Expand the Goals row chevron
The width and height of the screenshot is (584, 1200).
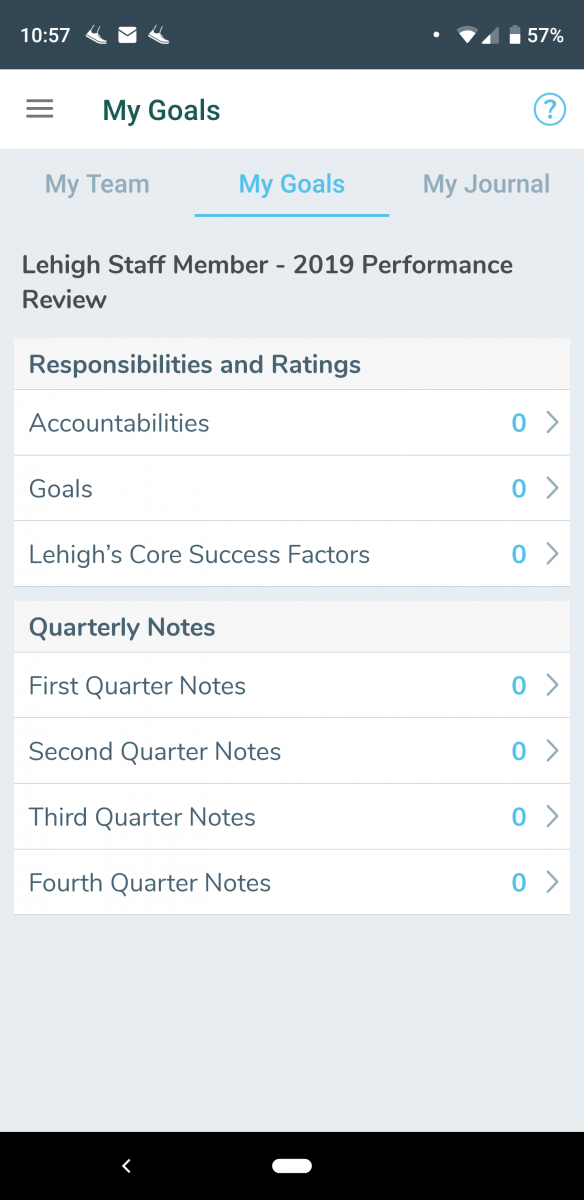click(552, 488)
